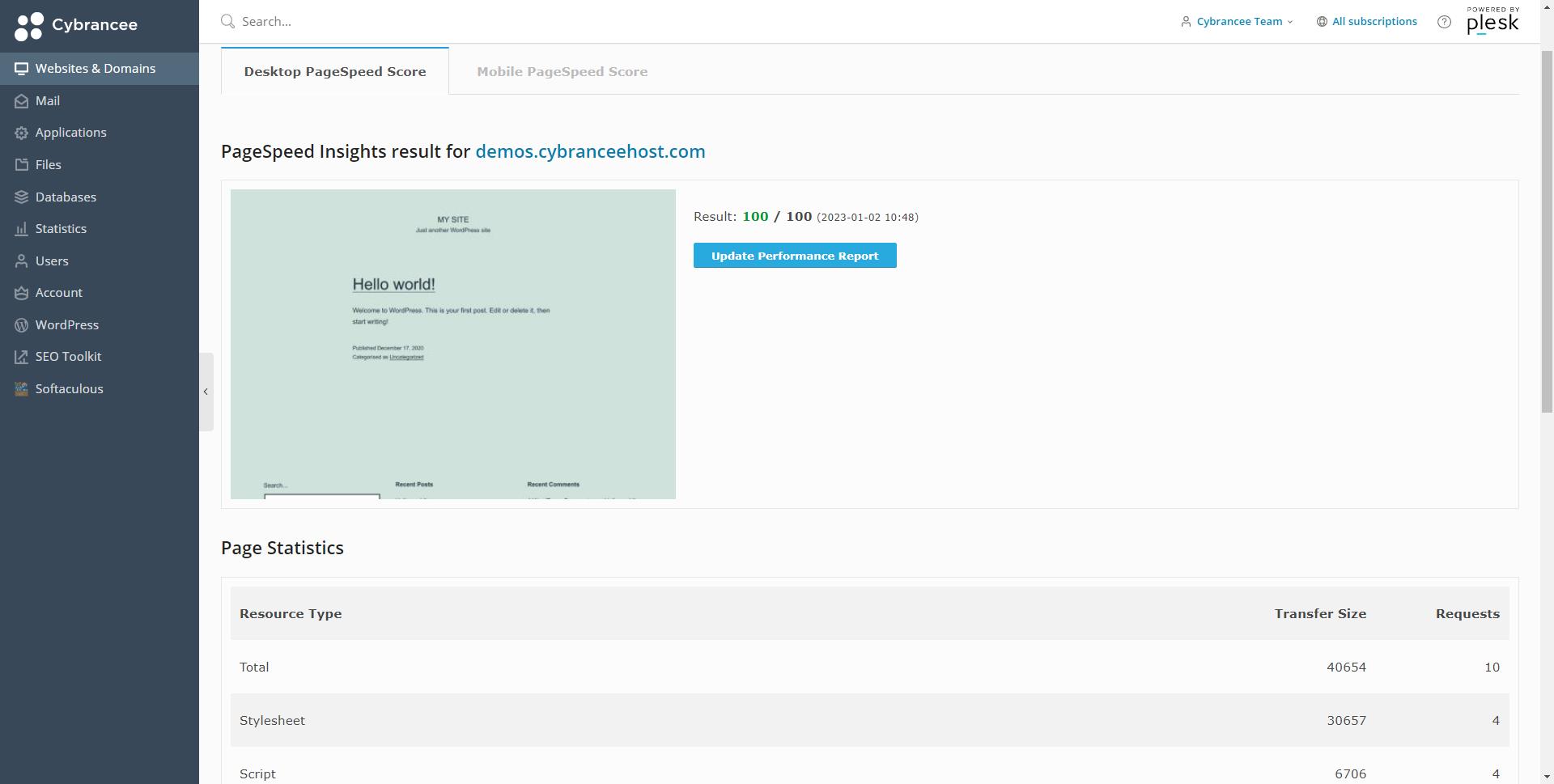The image size is (1554, 784).
Task: Click the Databases stack icon
Action: (22, 197)
